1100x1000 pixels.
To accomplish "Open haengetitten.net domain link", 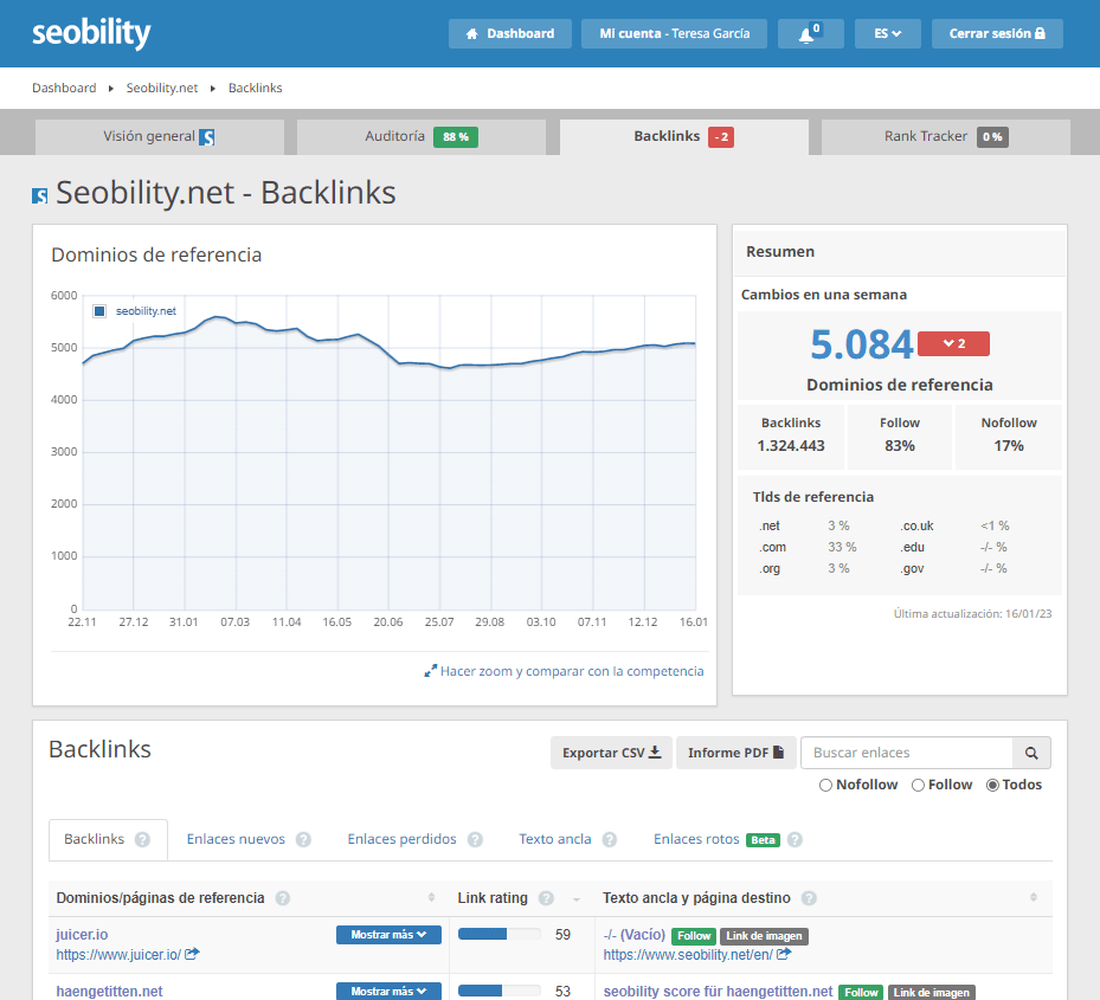I will (x=109, y=992).
